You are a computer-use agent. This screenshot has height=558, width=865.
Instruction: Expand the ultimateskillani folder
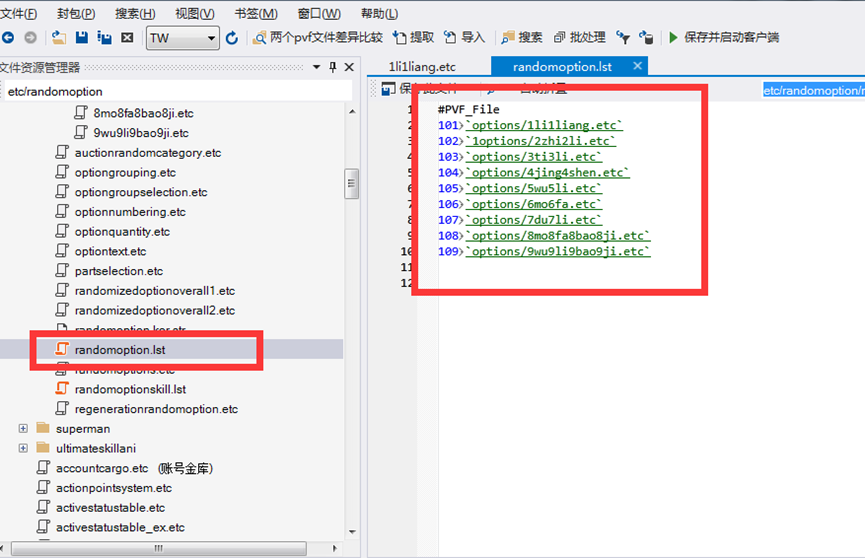point(23,448)
